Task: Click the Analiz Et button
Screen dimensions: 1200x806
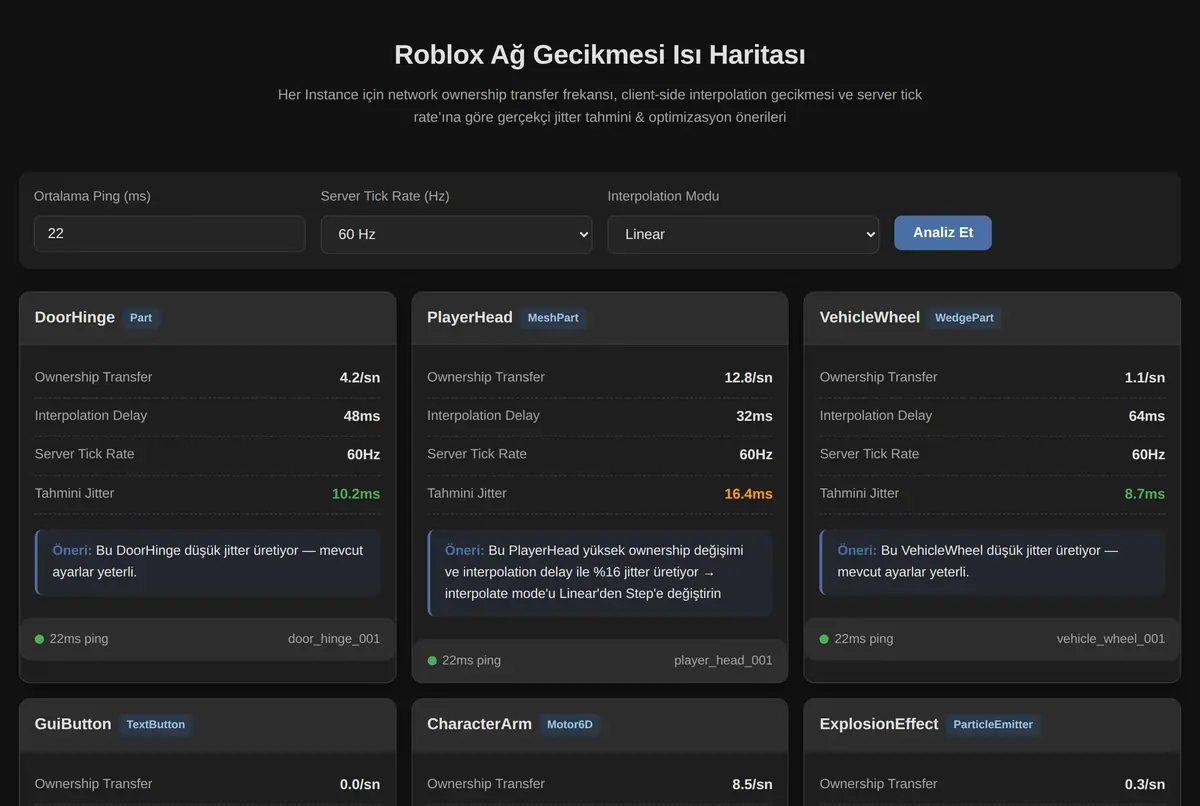Action: point(943,232)
